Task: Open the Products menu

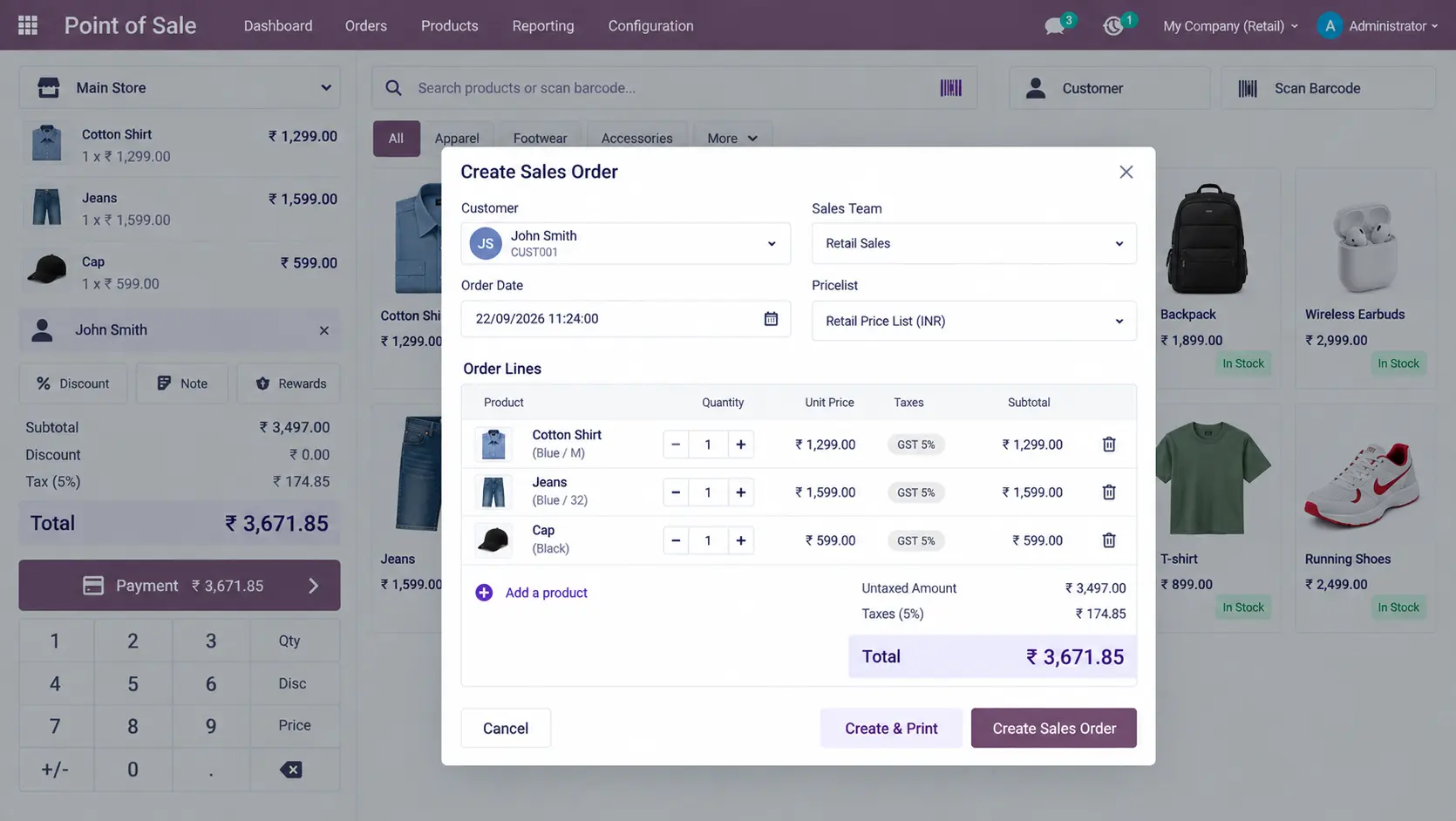Action: click(450, 26)
